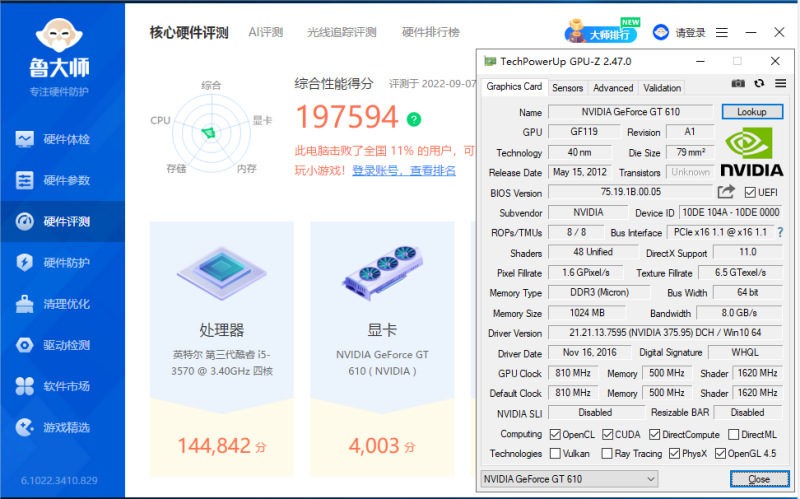Click the Shaders value 48 Unified
The image size is (800, 499).
[593, 252]
